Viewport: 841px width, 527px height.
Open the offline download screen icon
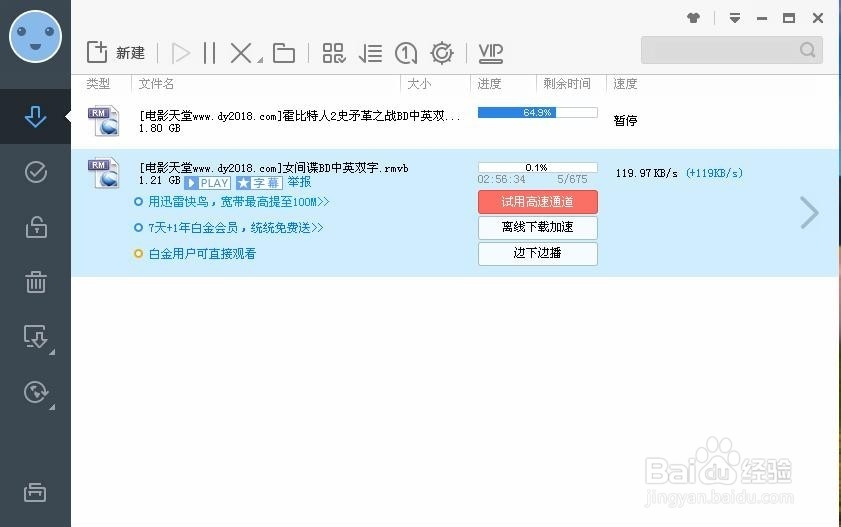[36, 337]
